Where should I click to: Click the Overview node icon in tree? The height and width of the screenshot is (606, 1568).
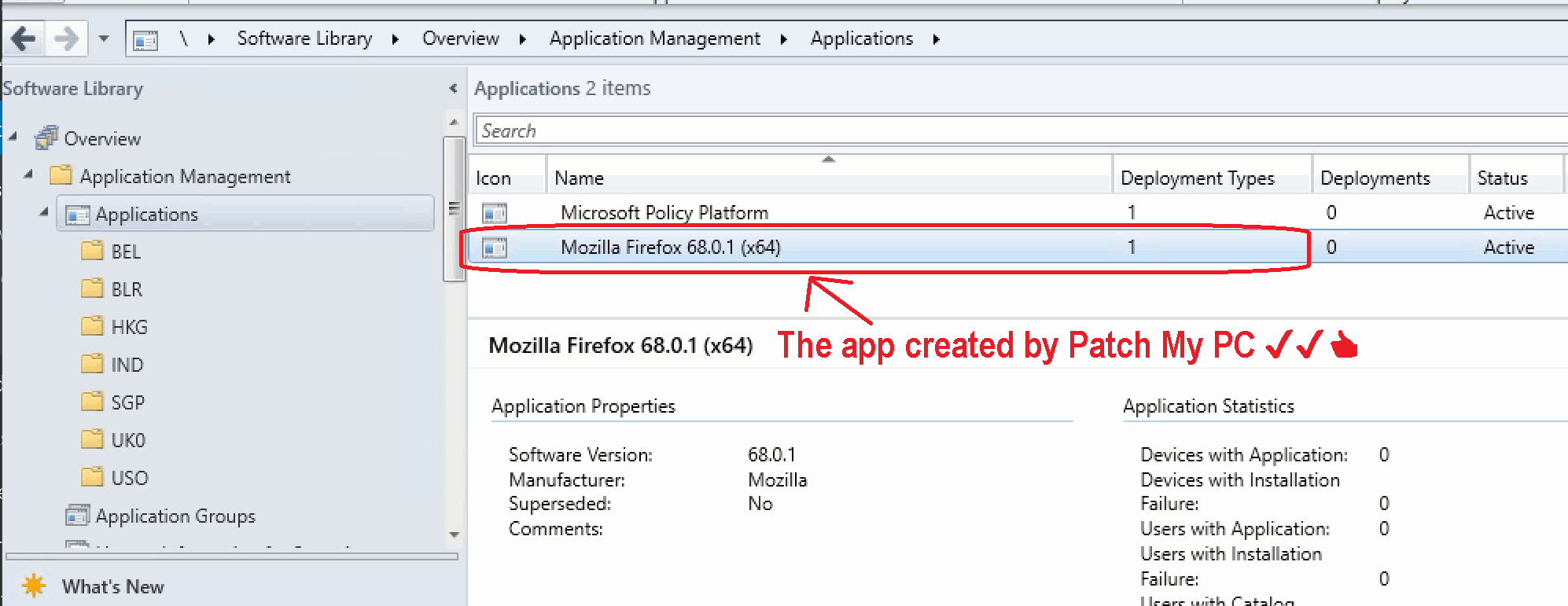pos(46,138)
